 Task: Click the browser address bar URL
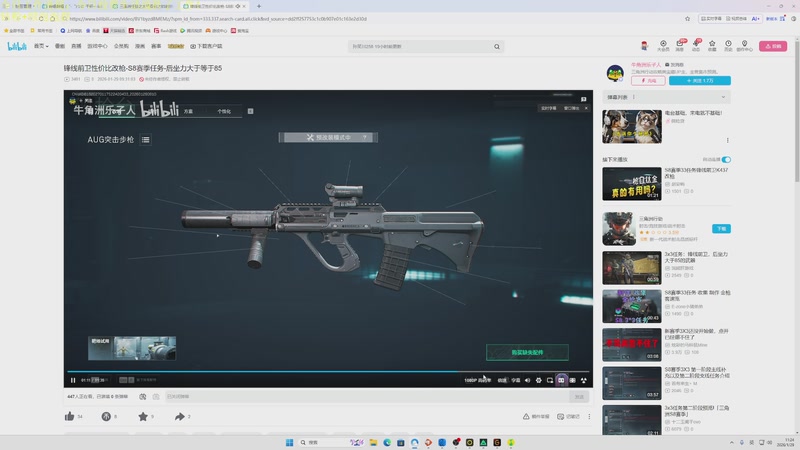click(218, 19)
